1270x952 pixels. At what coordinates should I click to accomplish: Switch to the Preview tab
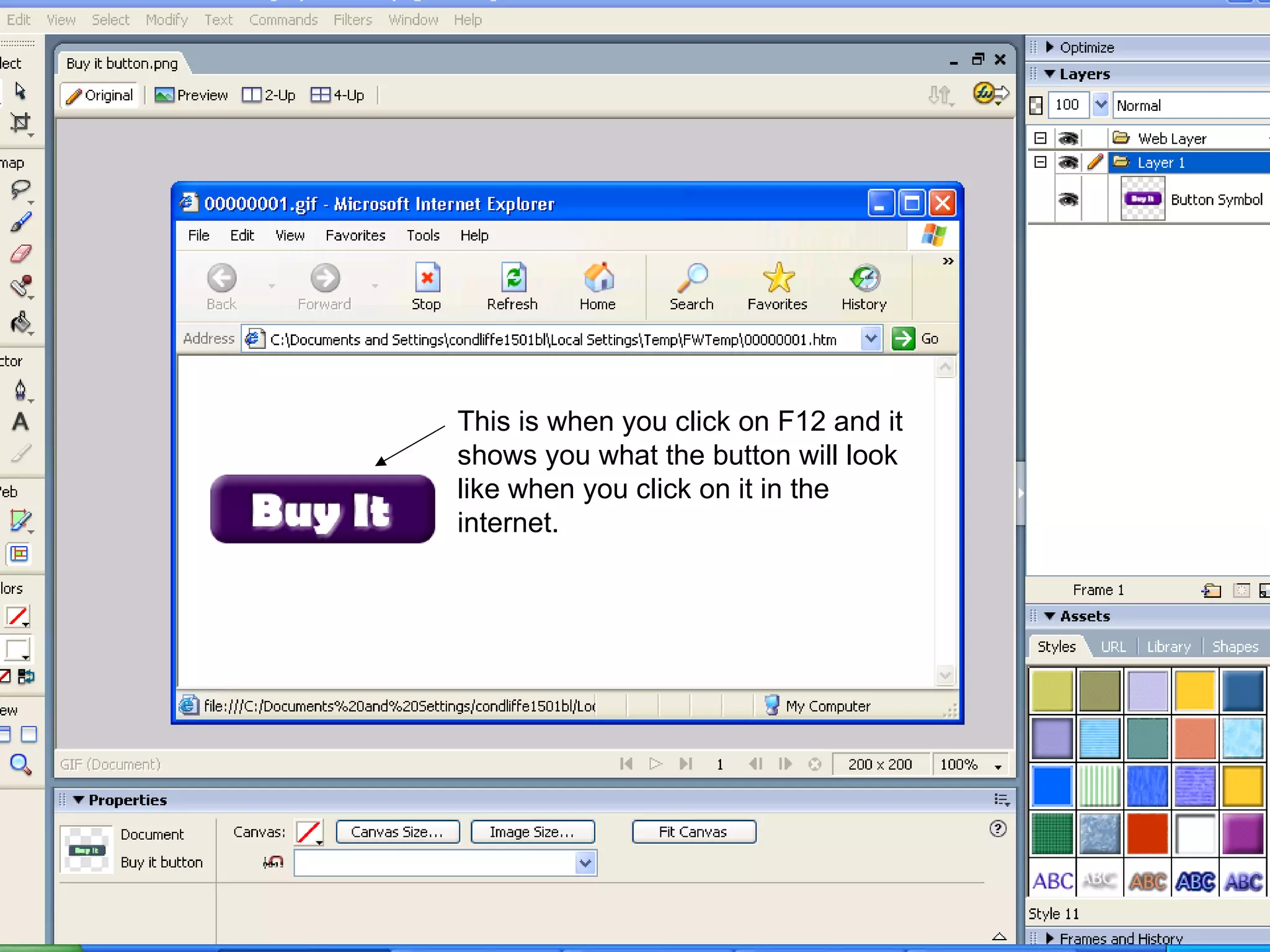pos(191,95)
